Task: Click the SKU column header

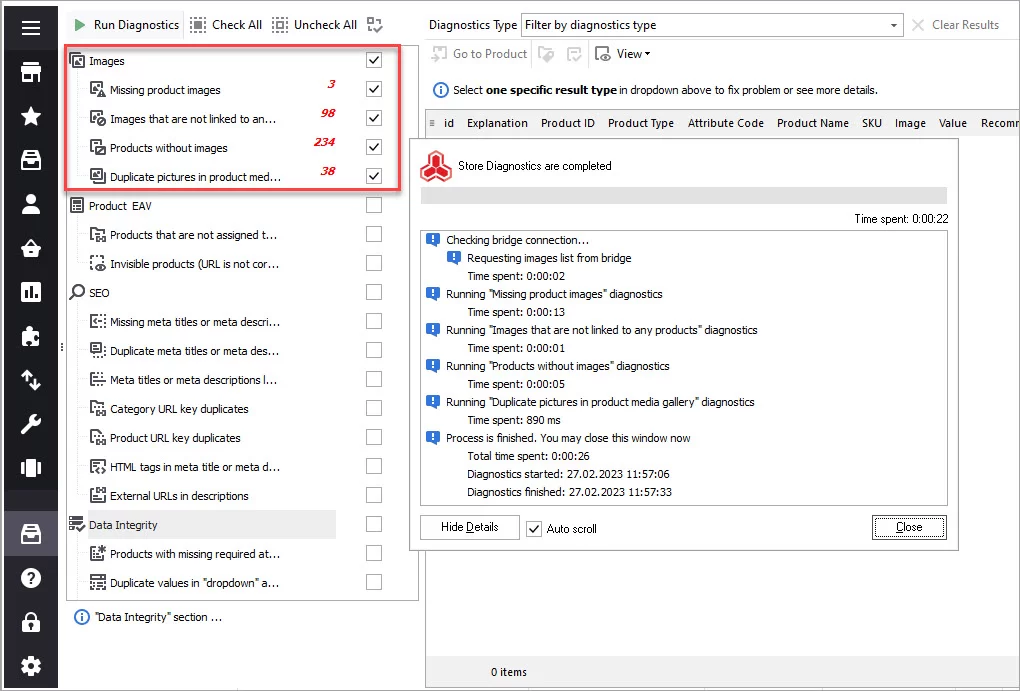Action: (x=872, y=123)
